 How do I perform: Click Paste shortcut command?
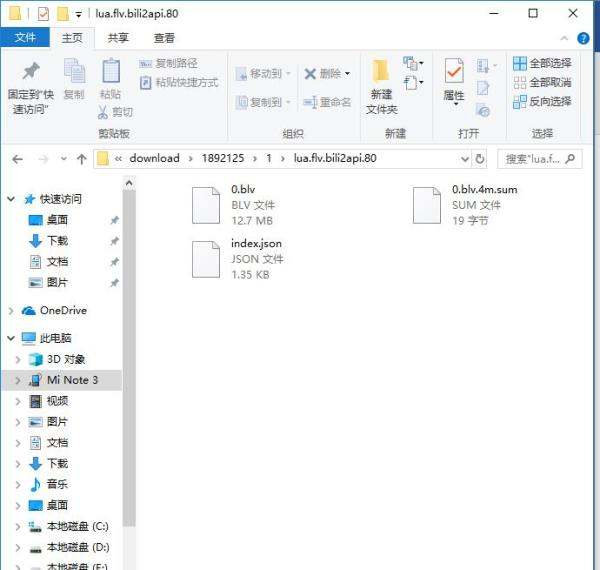point(179,82)
